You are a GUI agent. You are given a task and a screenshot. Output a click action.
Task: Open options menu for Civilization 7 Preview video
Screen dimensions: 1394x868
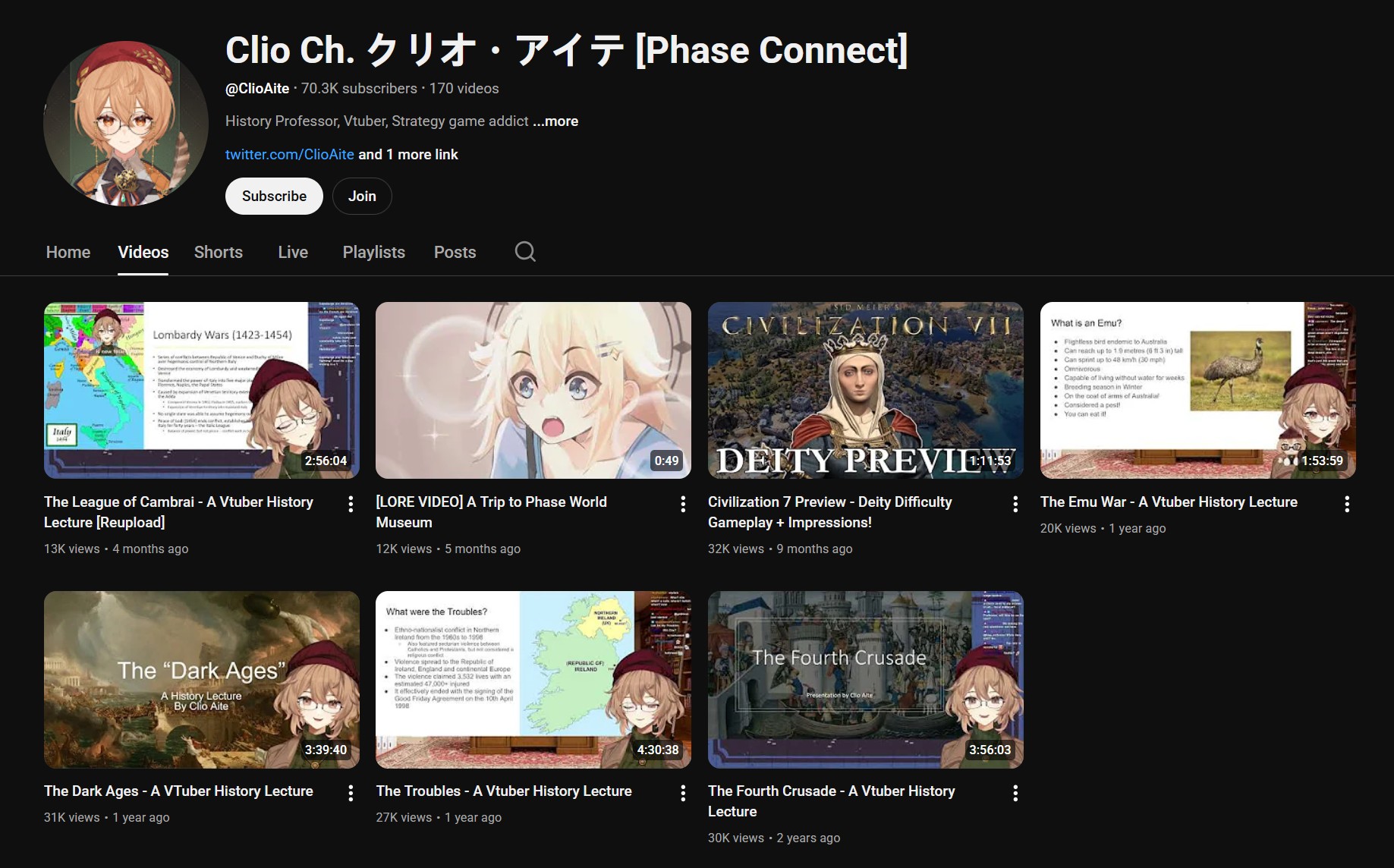point(1015,504)
